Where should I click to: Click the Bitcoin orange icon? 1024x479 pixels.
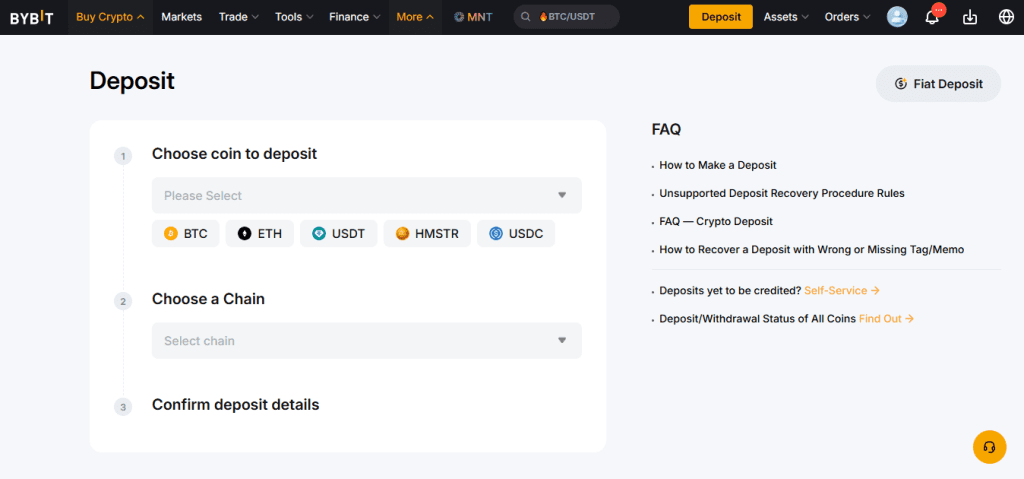[x=171, y=234]
